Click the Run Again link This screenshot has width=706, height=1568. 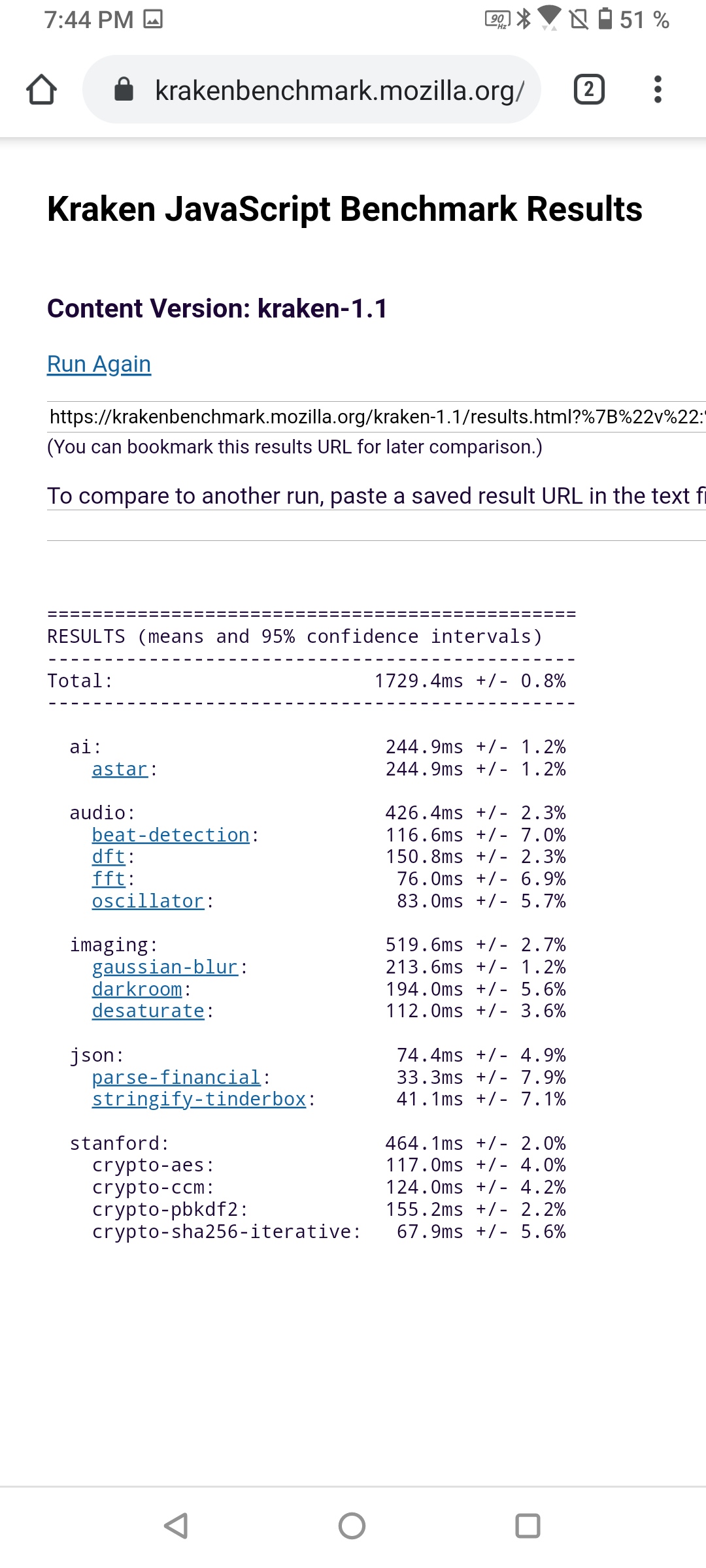pos(99,364)
